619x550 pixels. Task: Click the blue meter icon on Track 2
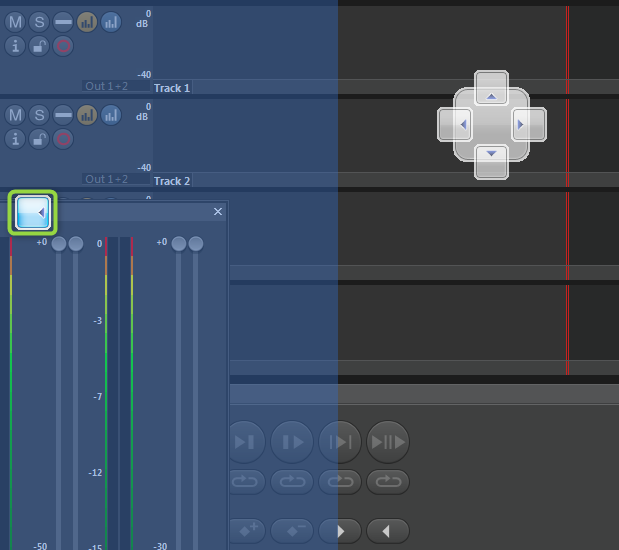point(111,115)
